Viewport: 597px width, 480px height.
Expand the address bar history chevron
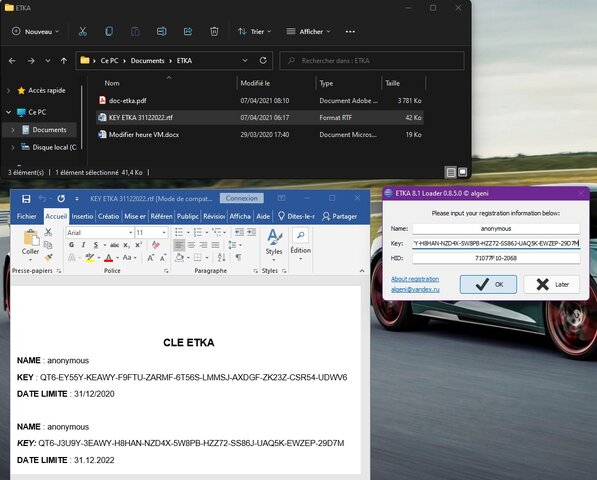pos(245,61)
